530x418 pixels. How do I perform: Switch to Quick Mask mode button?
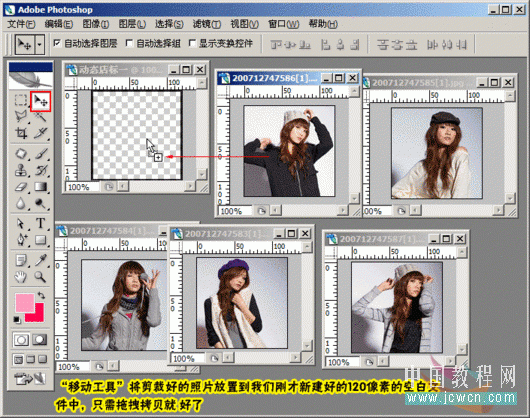click(x=40, y=340)
